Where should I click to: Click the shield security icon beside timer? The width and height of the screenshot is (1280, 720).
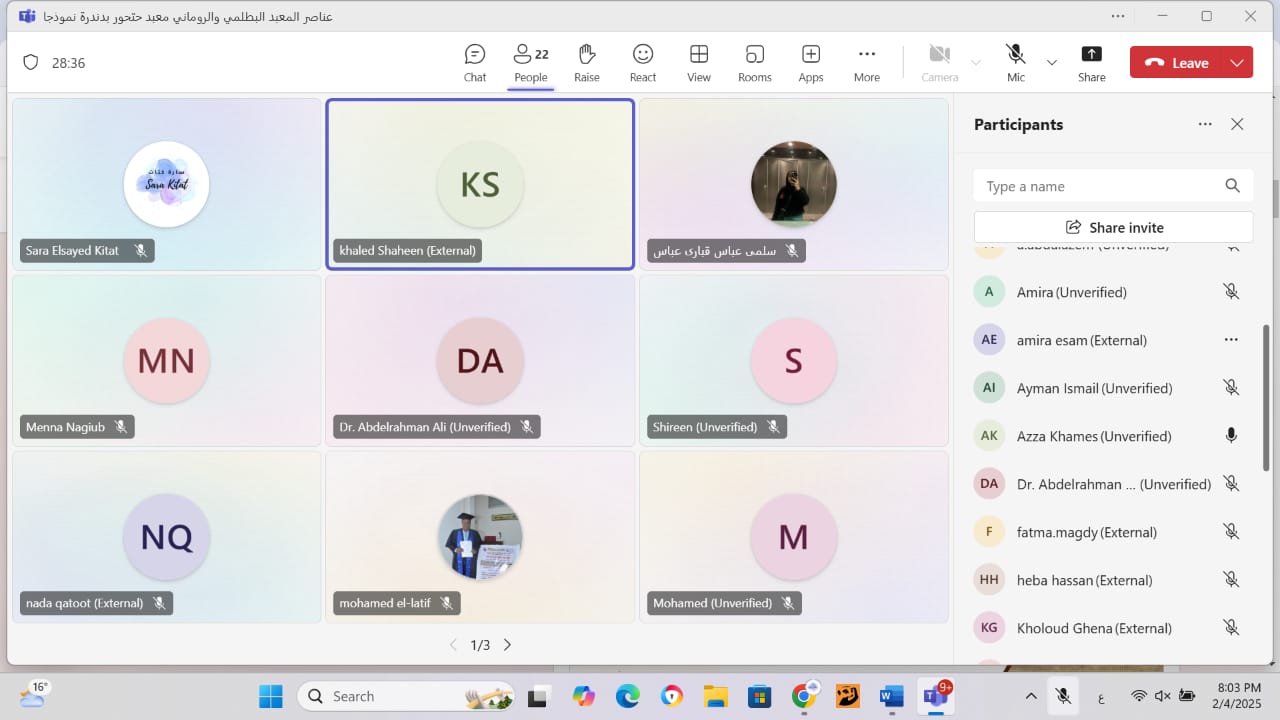[31, 62]
